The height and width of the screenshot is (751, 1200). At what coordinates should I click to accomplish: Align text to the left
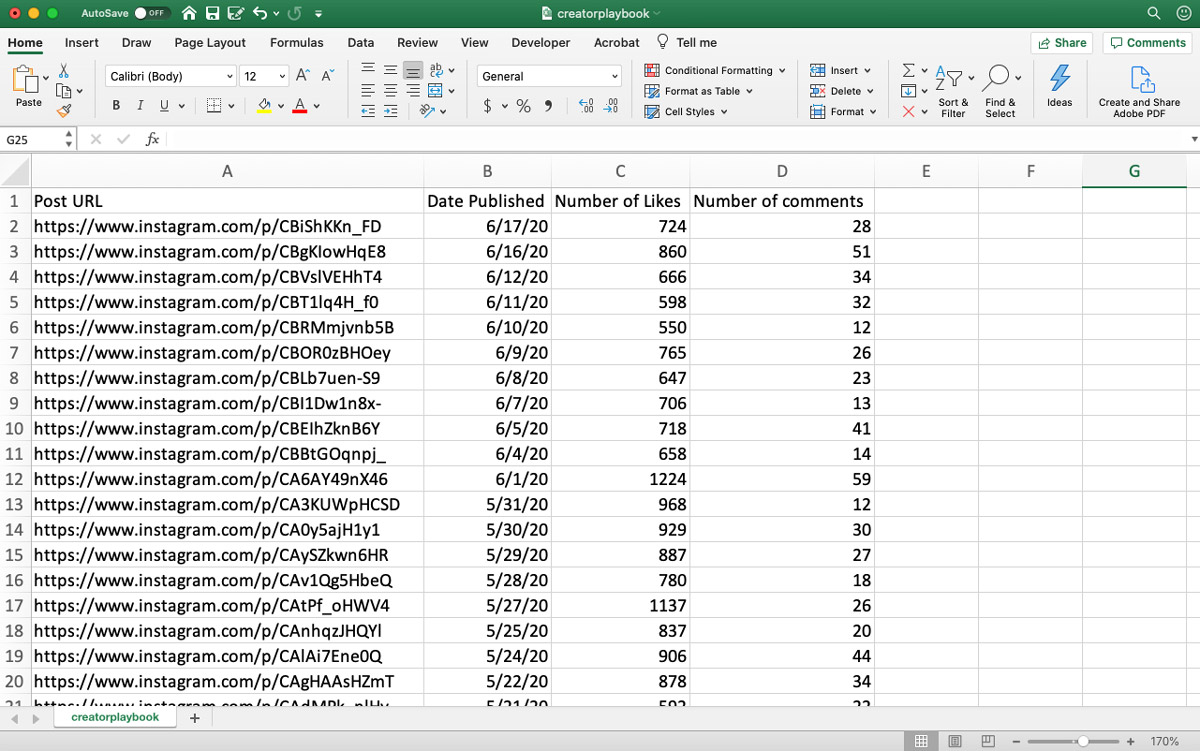(x=367, y=91)
